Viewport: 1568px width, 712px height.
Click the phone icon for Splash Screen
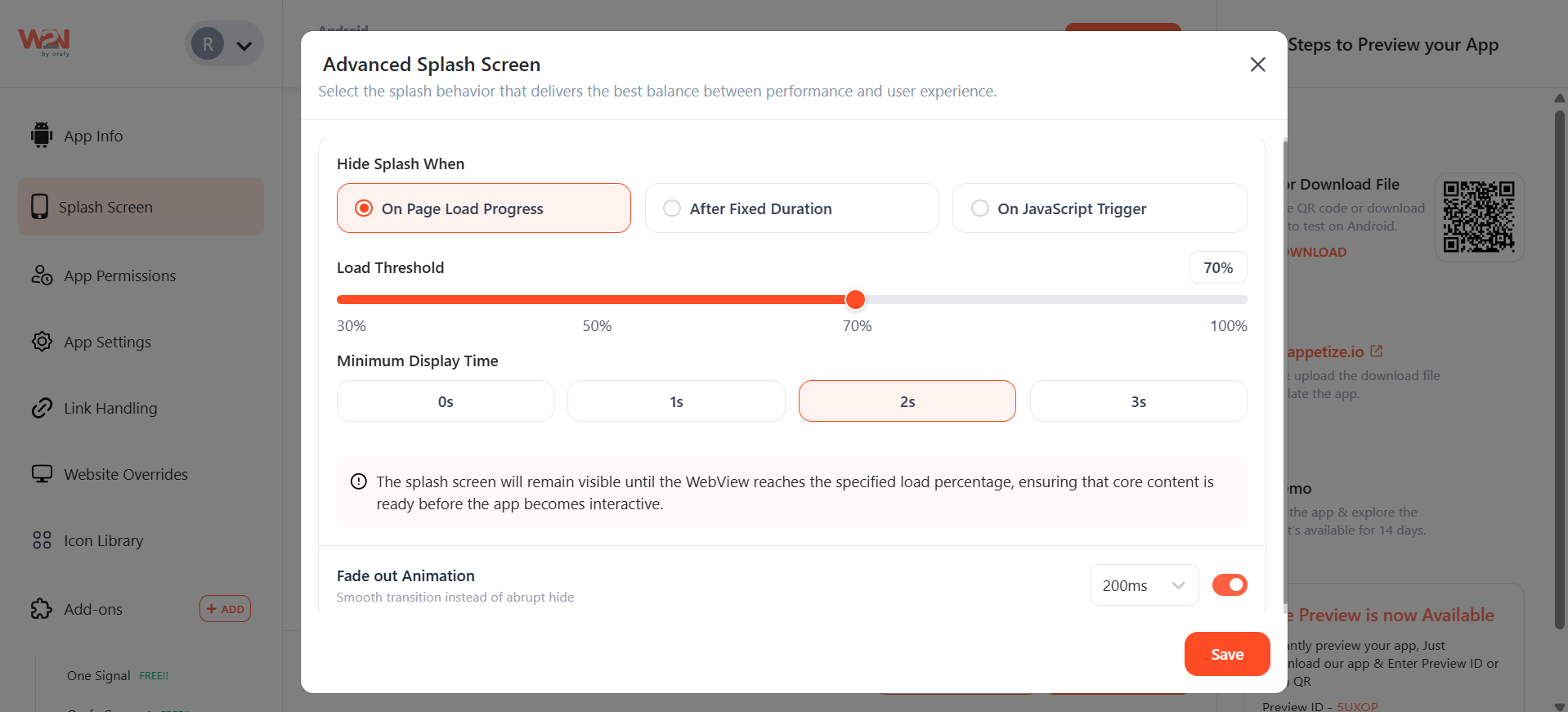(x=39, y=207)
